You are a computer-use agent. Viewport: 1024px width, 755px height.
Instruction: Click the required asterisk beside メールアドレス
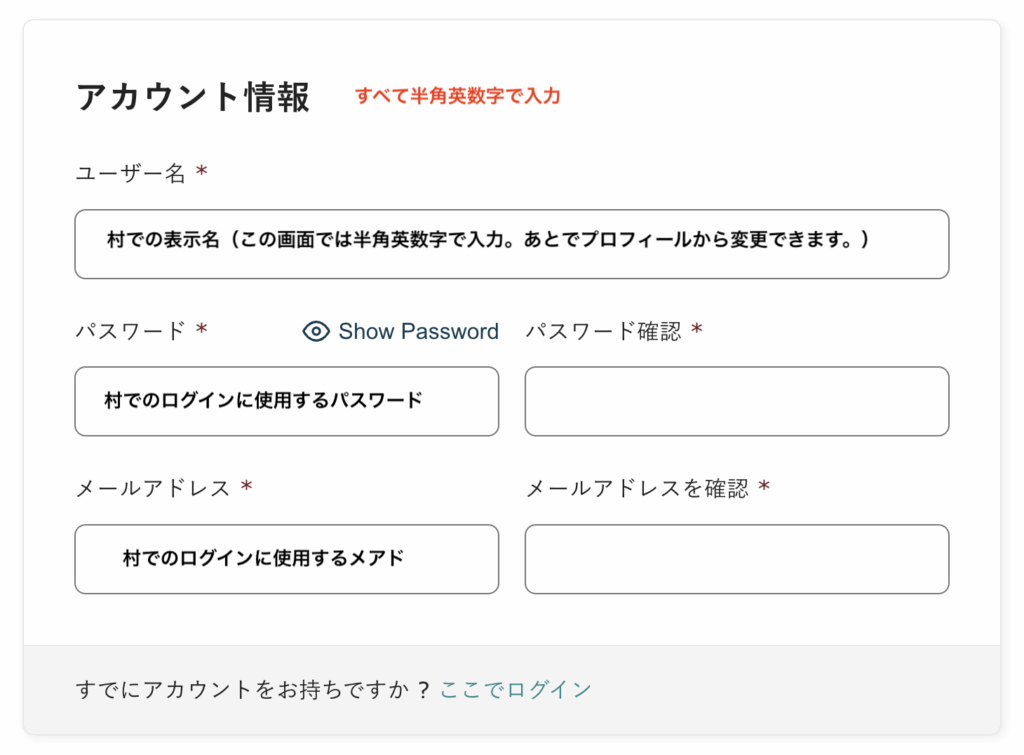click(x=246, y=487)
